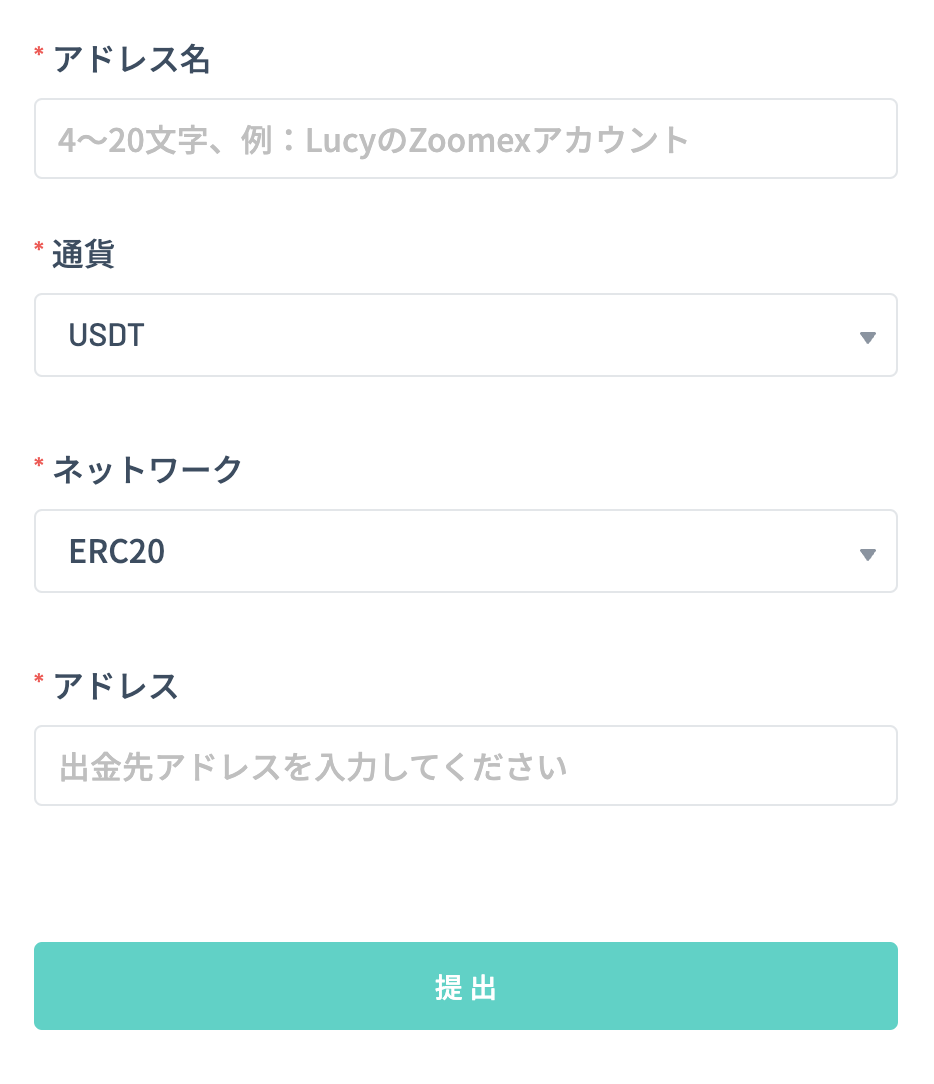Click the red asterisk beside 通貨
This screenshot has width=934, height=1084.
pyautogui.click(x=39, y=247)
